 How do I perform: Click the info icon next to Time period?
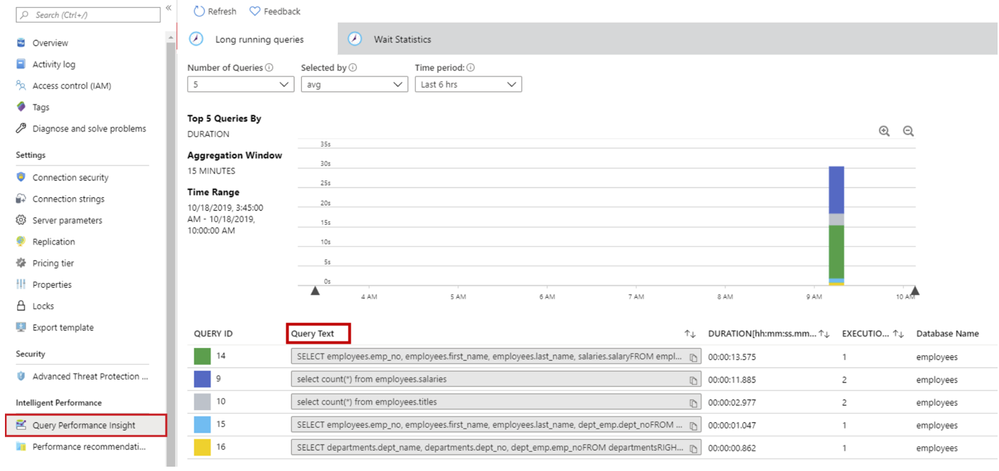pyautogui.click(x=472, y=67)
